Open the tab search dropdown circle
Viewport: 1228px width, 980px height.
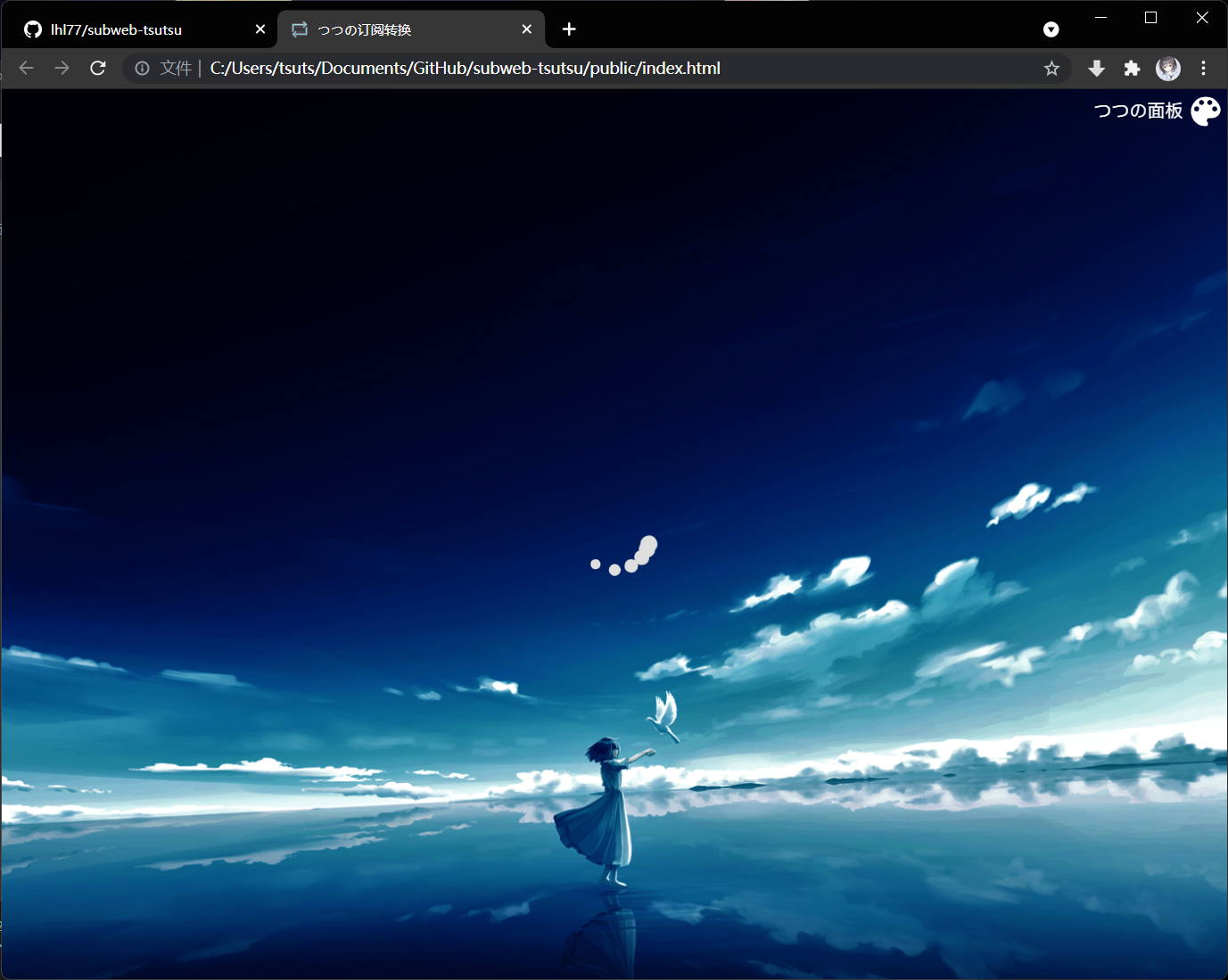coord(1051,29)
